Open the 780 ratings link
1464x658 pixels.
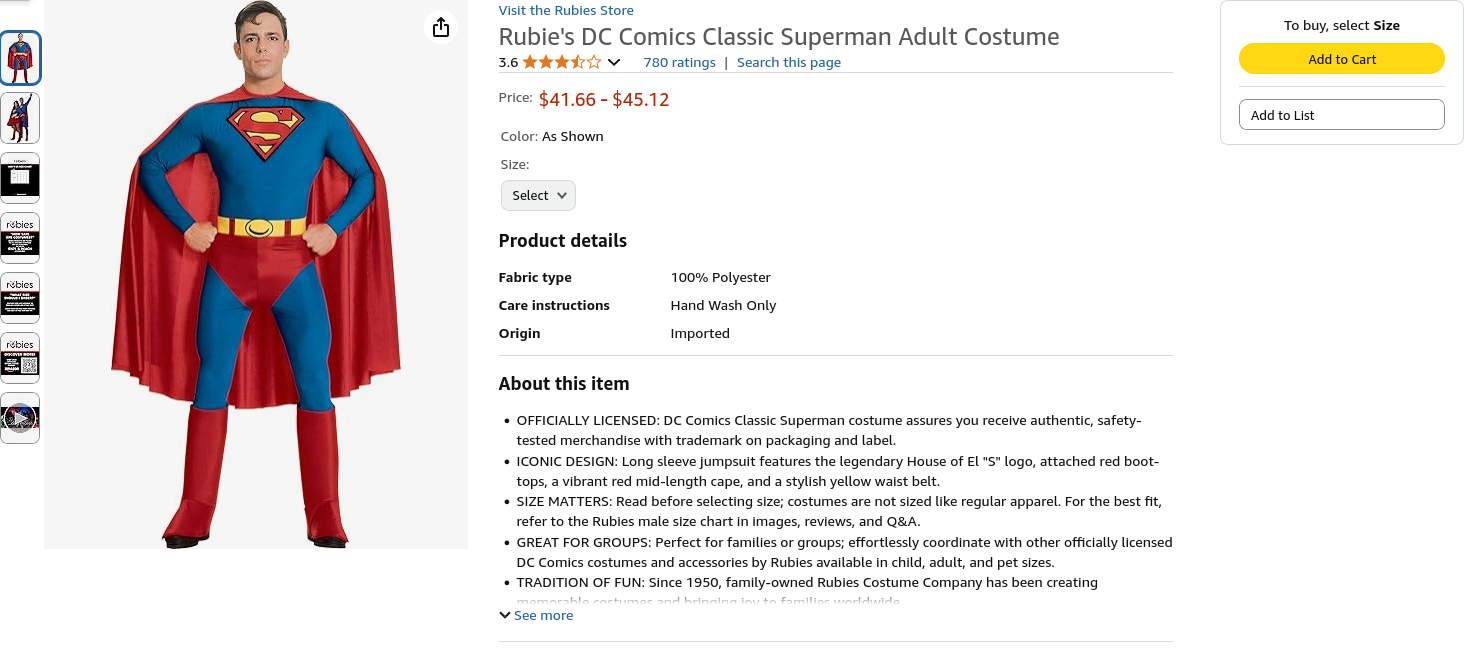(x=679, y=62)
